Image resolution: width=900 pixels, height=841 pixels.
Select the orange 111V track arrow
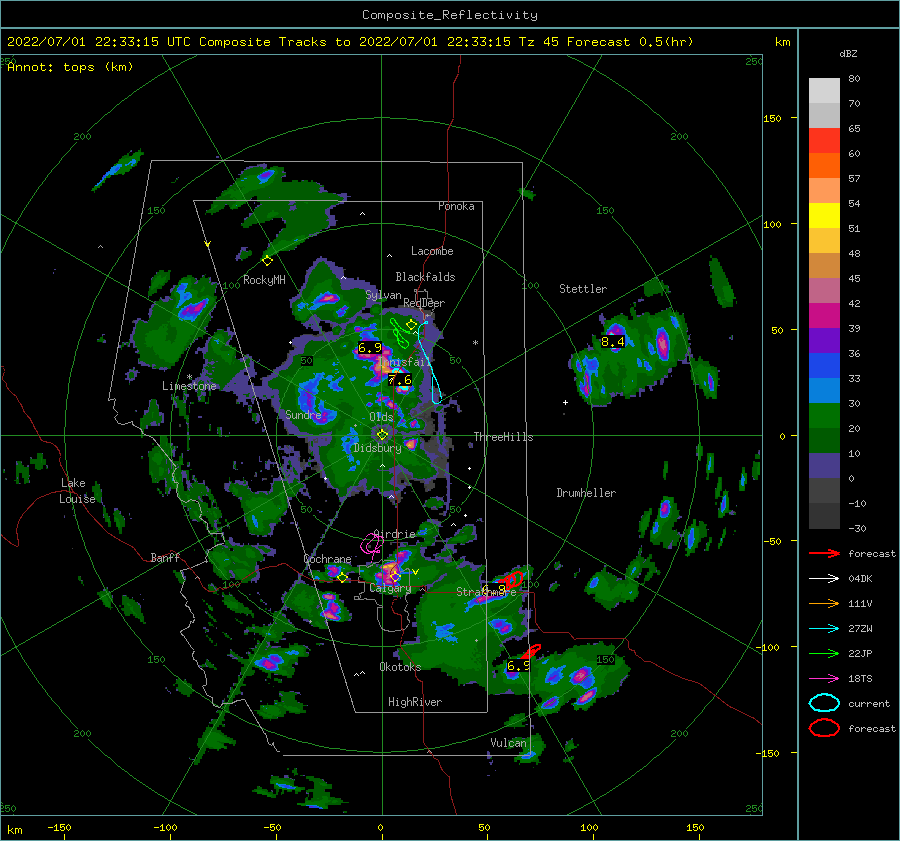click(x=824, y=603)
